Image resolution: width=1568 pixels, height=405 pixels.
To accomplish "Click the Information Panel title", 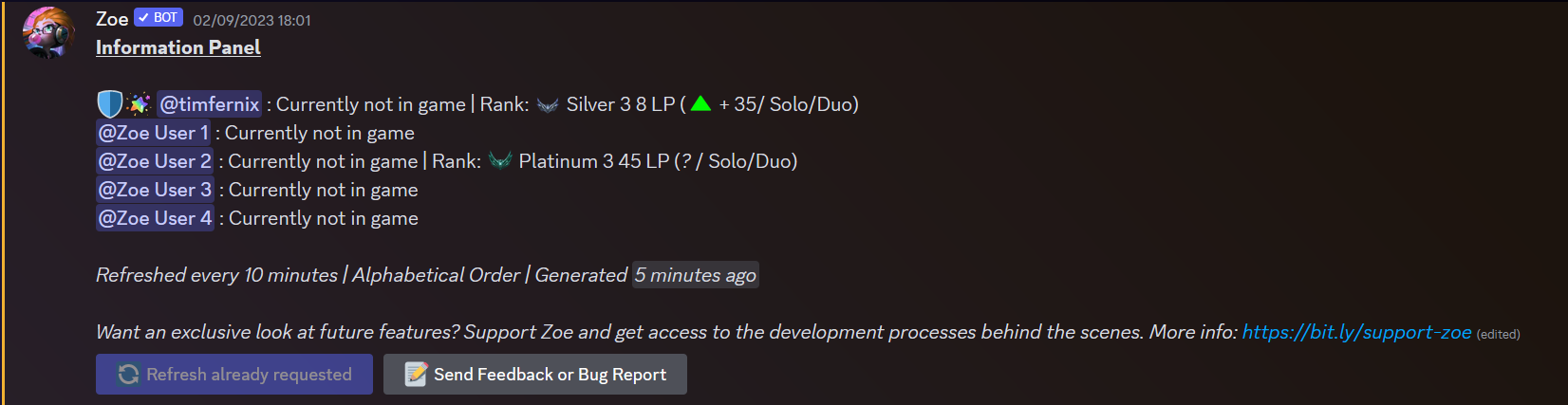I will point(177,47).
